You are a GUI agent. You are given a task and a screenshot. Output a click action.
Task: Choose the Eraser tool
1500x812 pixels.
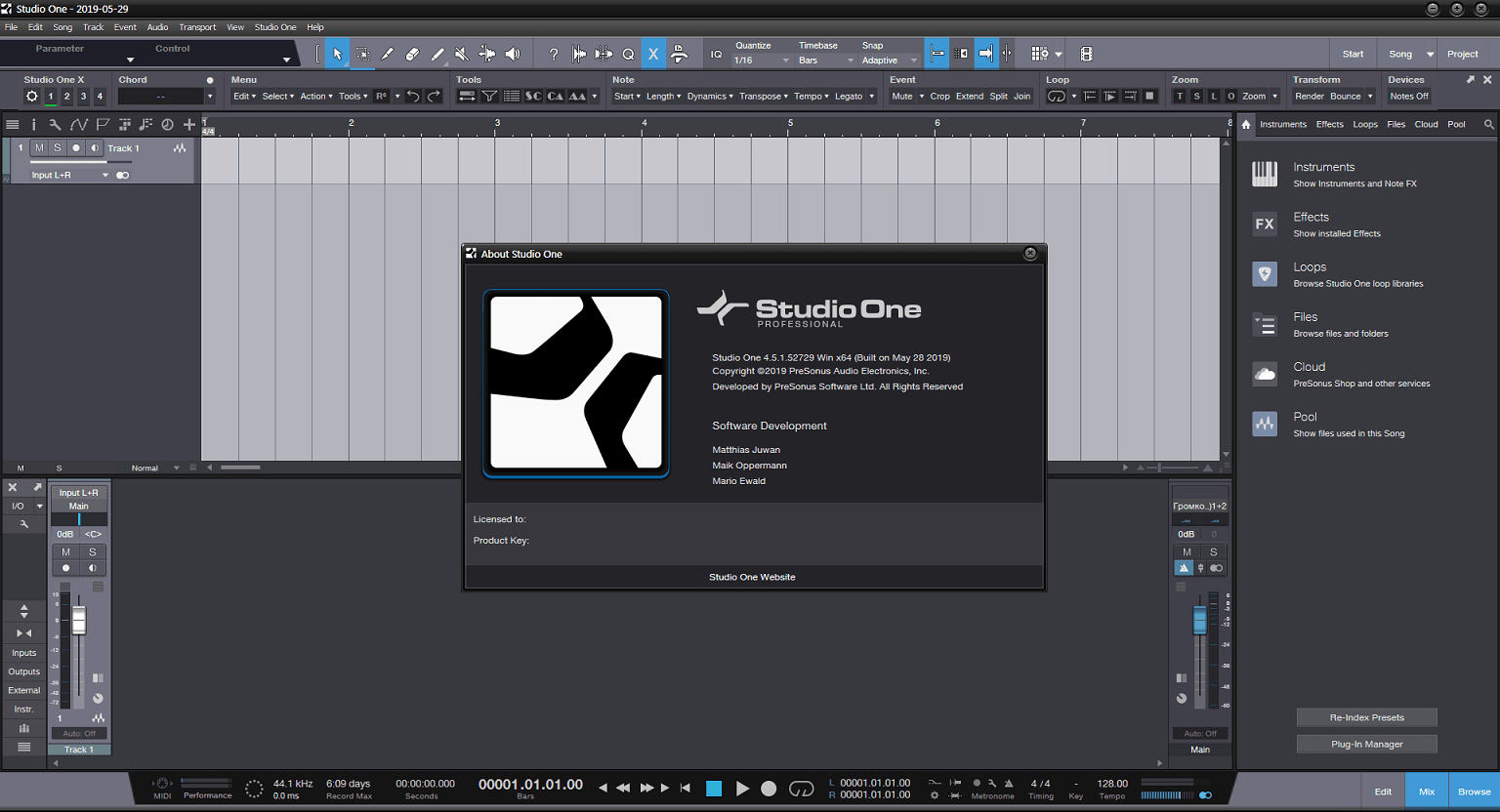(x=412, y=55)
